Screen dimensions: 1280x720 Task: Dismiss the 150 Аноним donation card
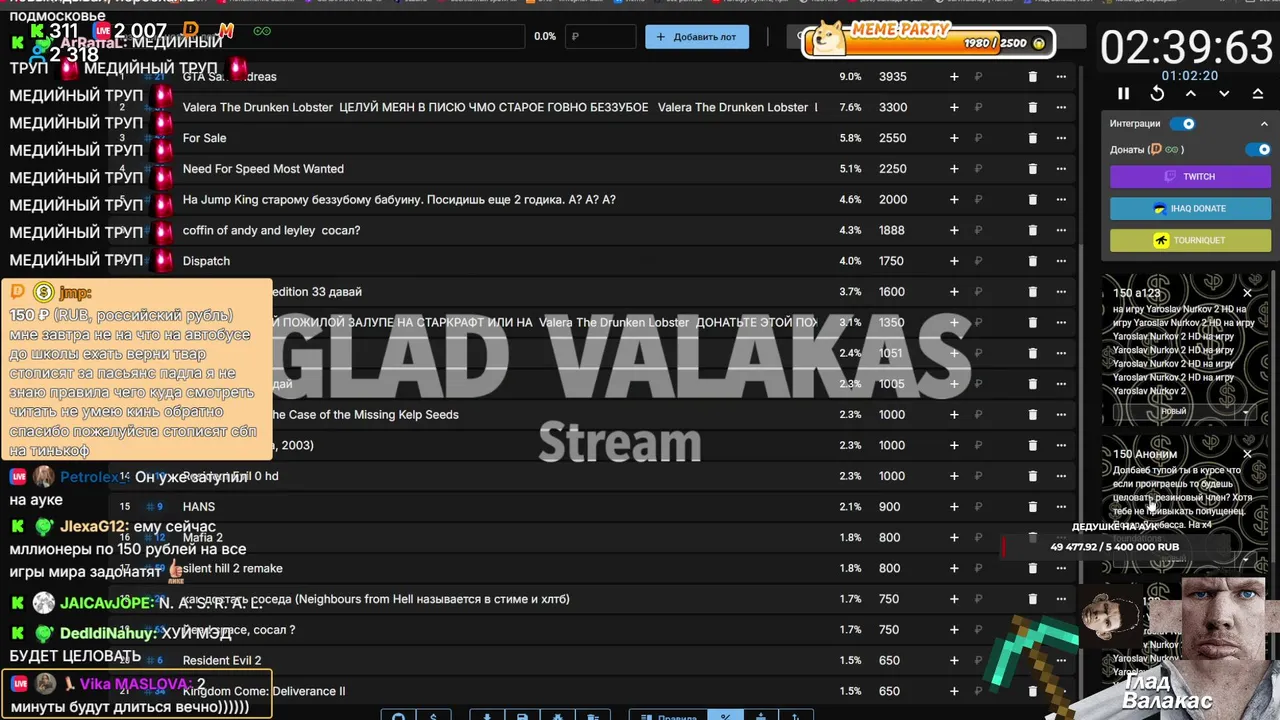pyautogui.click(x=1247, y=454)
